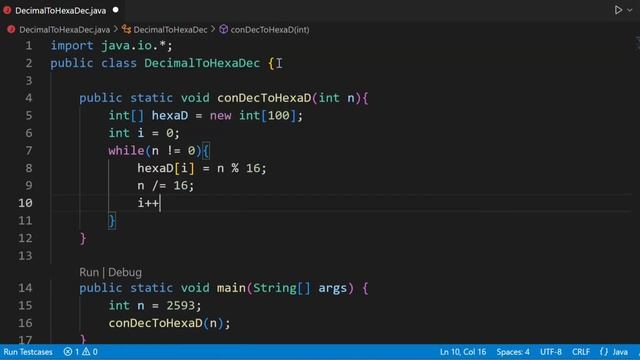The image size is (640, 360).
Task: Change file encoding UTF-8
Action: click(551, 352)
